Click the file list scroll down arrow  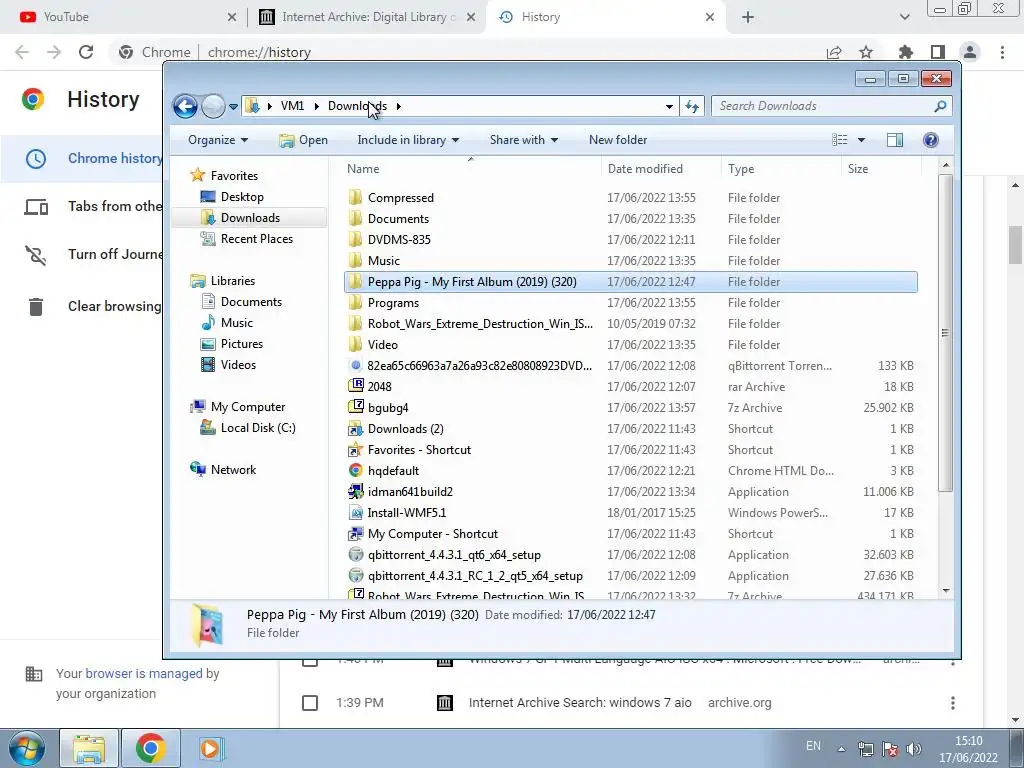coord(946,590)
